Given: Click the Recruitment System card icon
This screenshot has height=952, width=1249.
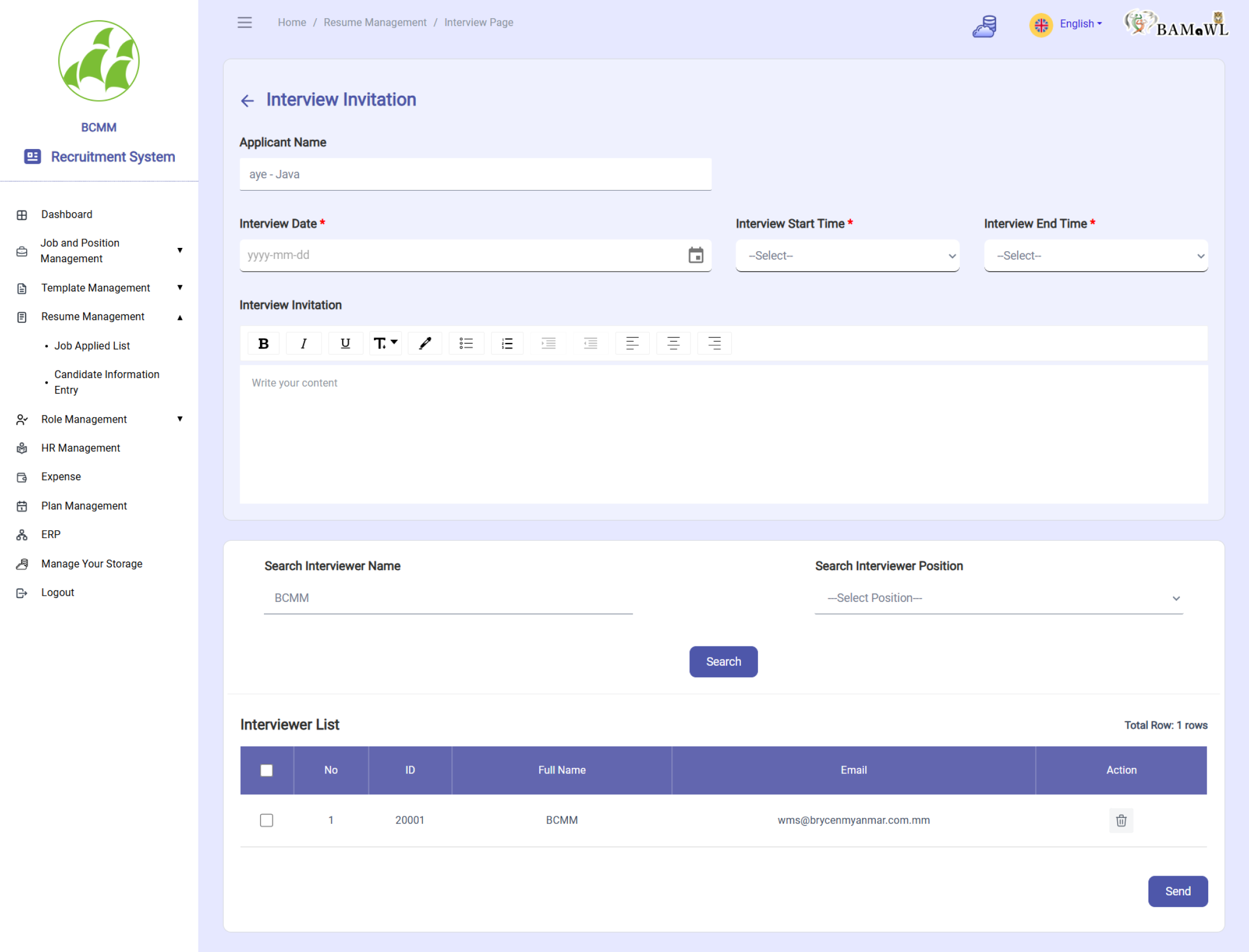Looking at the screenshot, I should click(x=32, y=157).
